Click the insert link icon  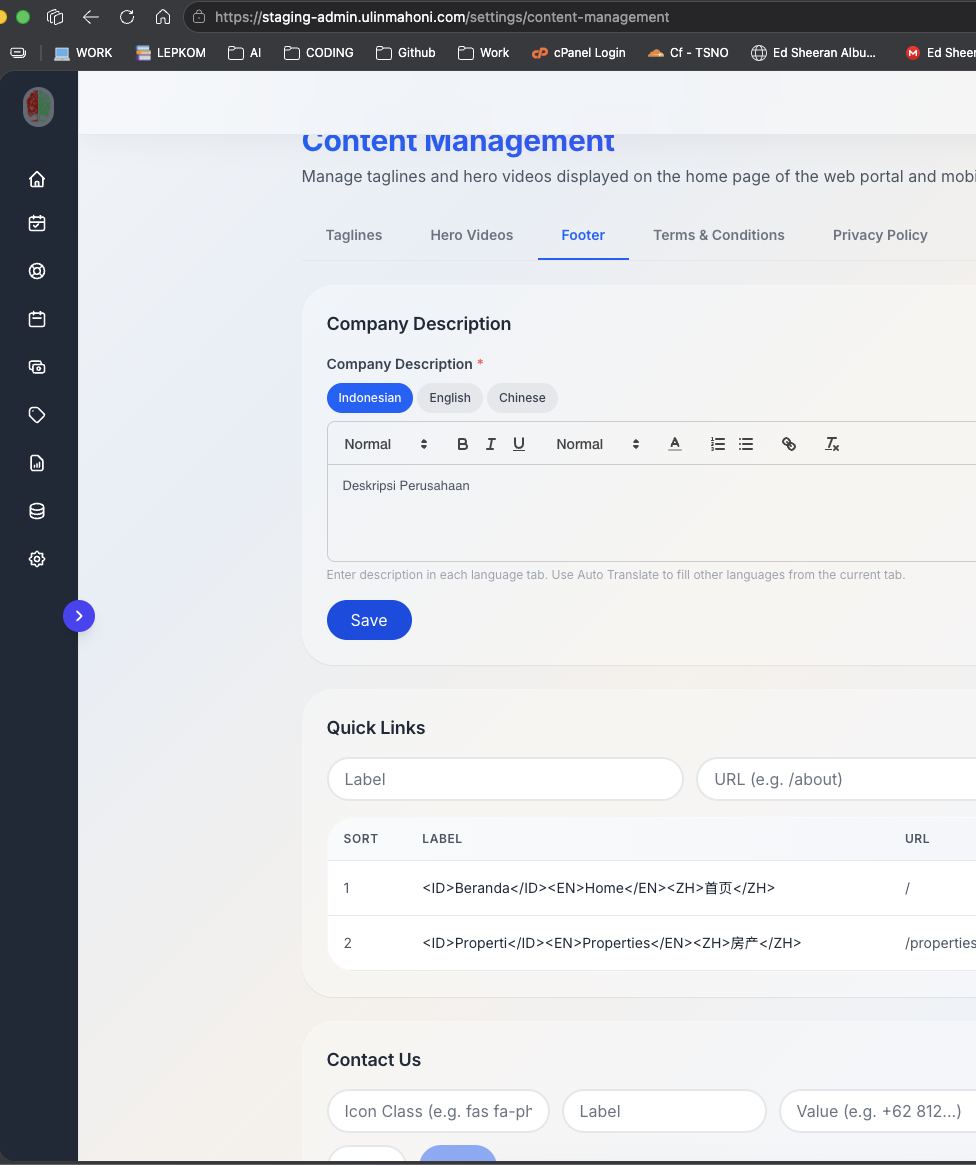[789, 444]
